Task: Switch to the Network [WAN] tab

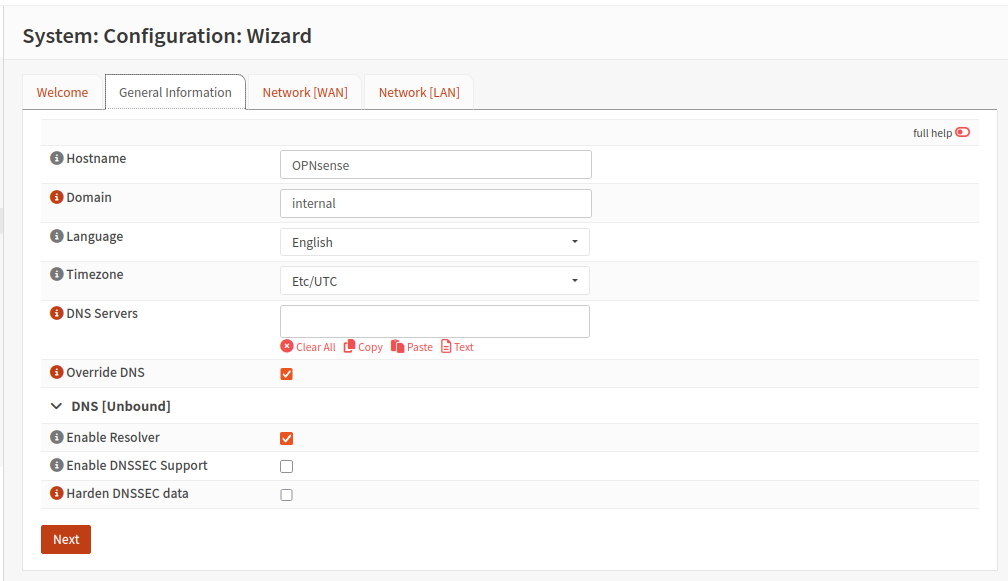Action: click(x=305, y=92)
